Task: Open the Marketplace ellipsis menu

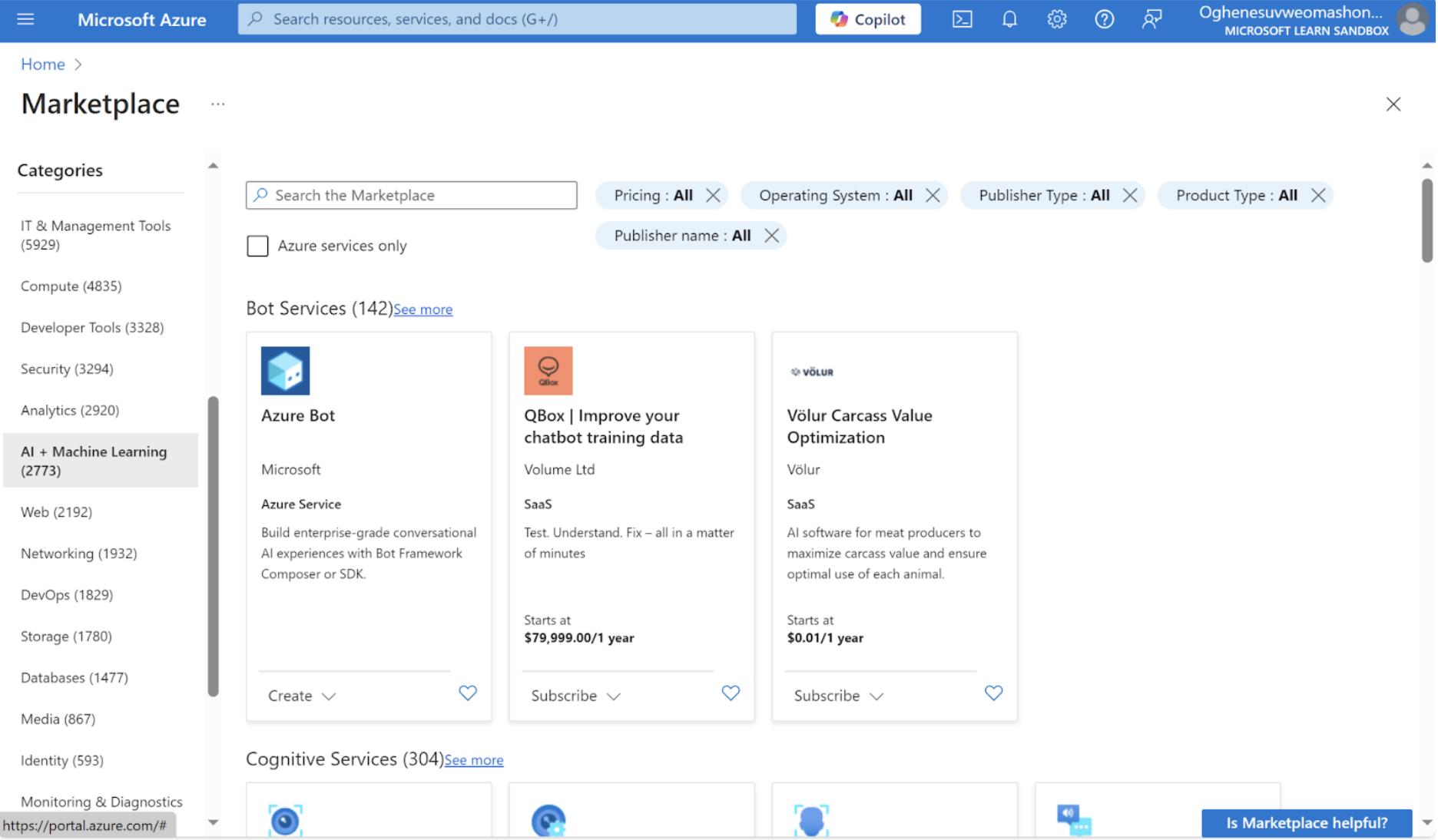Action: coord(218,104)
